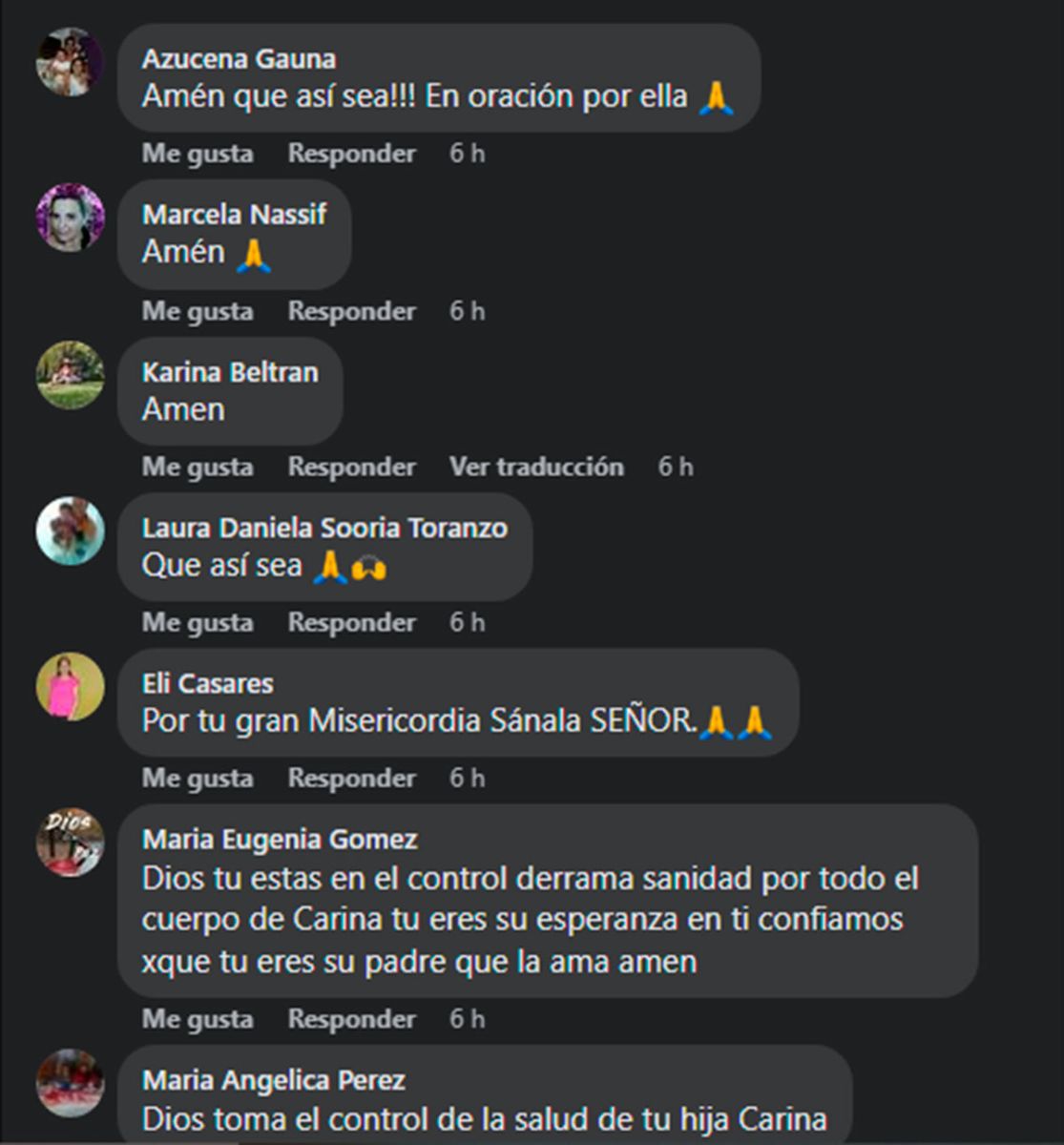
Task: Reply to Maria Eugenia Gomez's comment
Action: pos(352,1019)
